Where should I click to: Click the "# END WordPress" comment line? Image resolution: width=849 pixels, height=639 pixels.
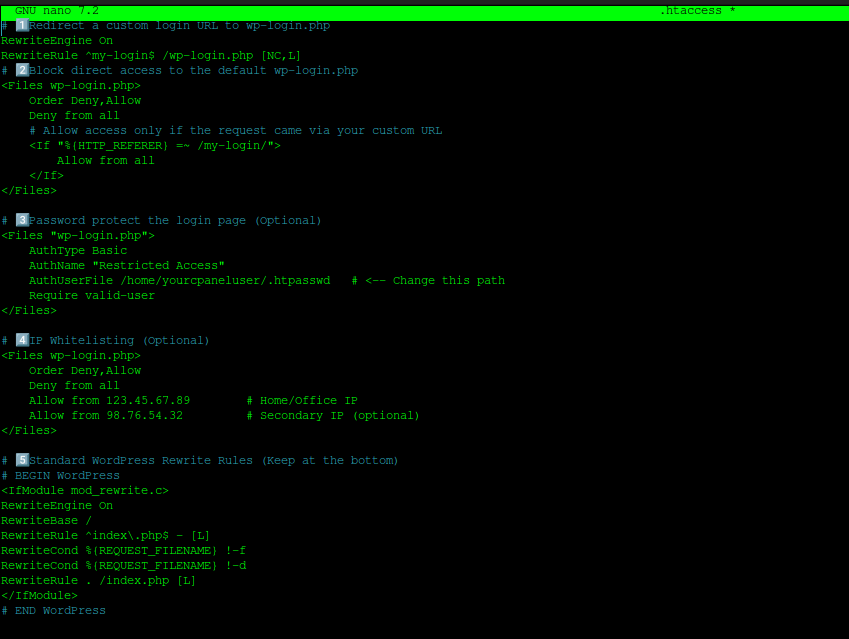tap(53, 610)
